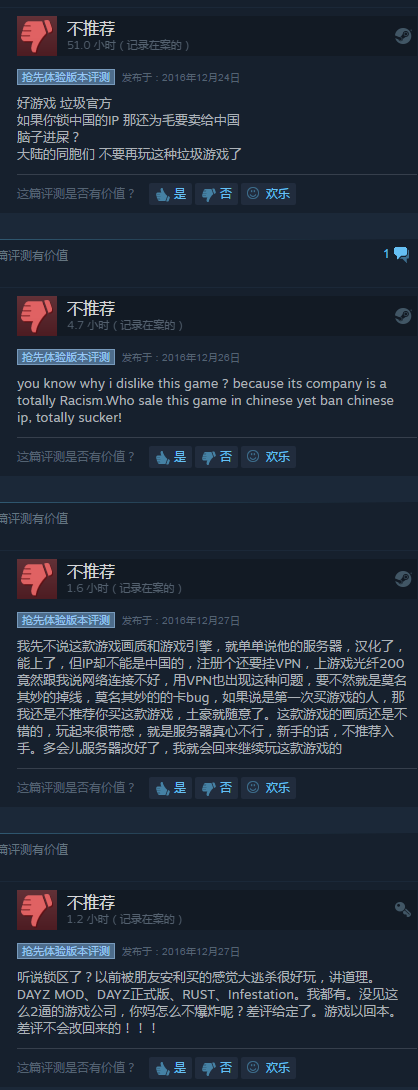Vote 是 on the English racism review

point(170,457)
